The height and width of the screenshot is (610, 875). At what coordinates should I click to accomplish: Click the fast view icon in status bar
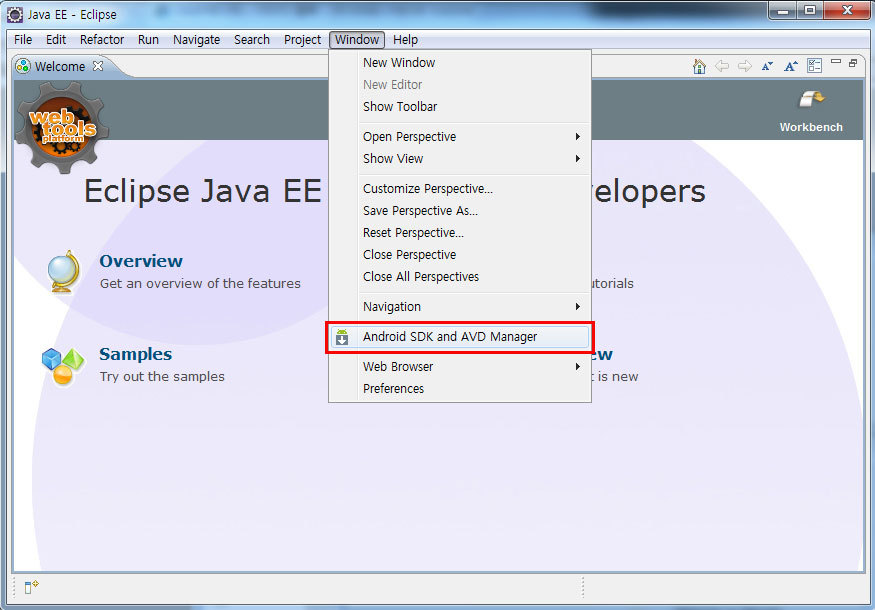pyautogui.click(x=31, y=587)
